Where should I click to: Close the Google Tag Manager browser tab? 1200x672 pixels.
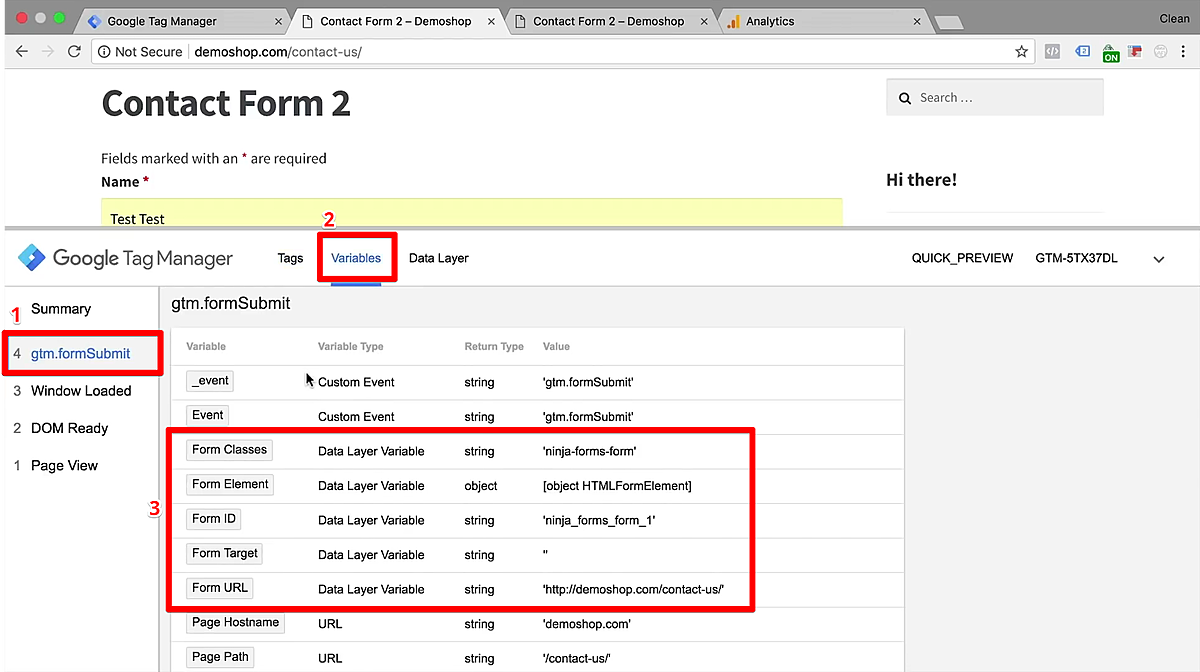click(277, 21)
